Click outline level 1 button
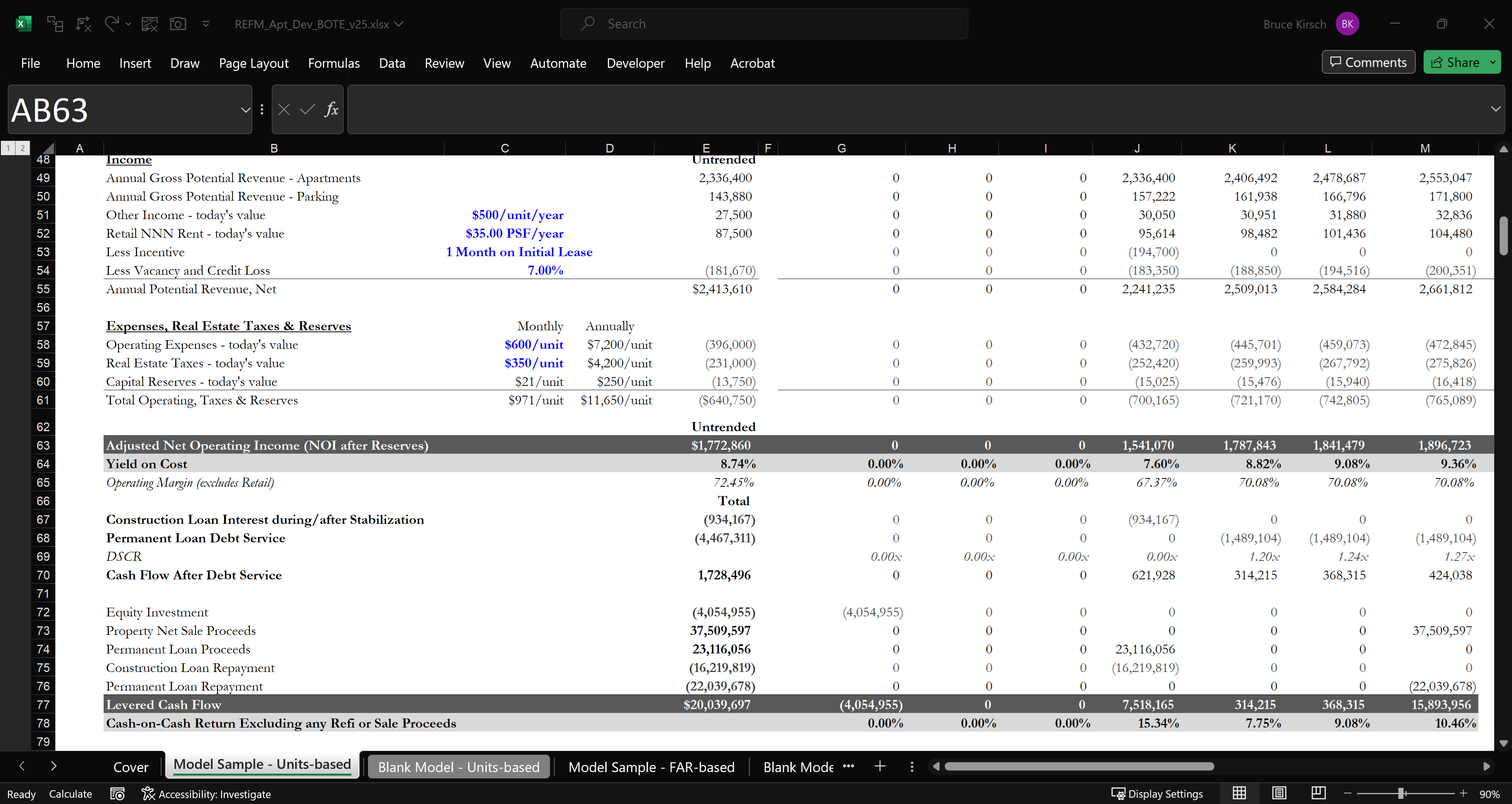The image size is (1512, 804). tap(8, 148)
